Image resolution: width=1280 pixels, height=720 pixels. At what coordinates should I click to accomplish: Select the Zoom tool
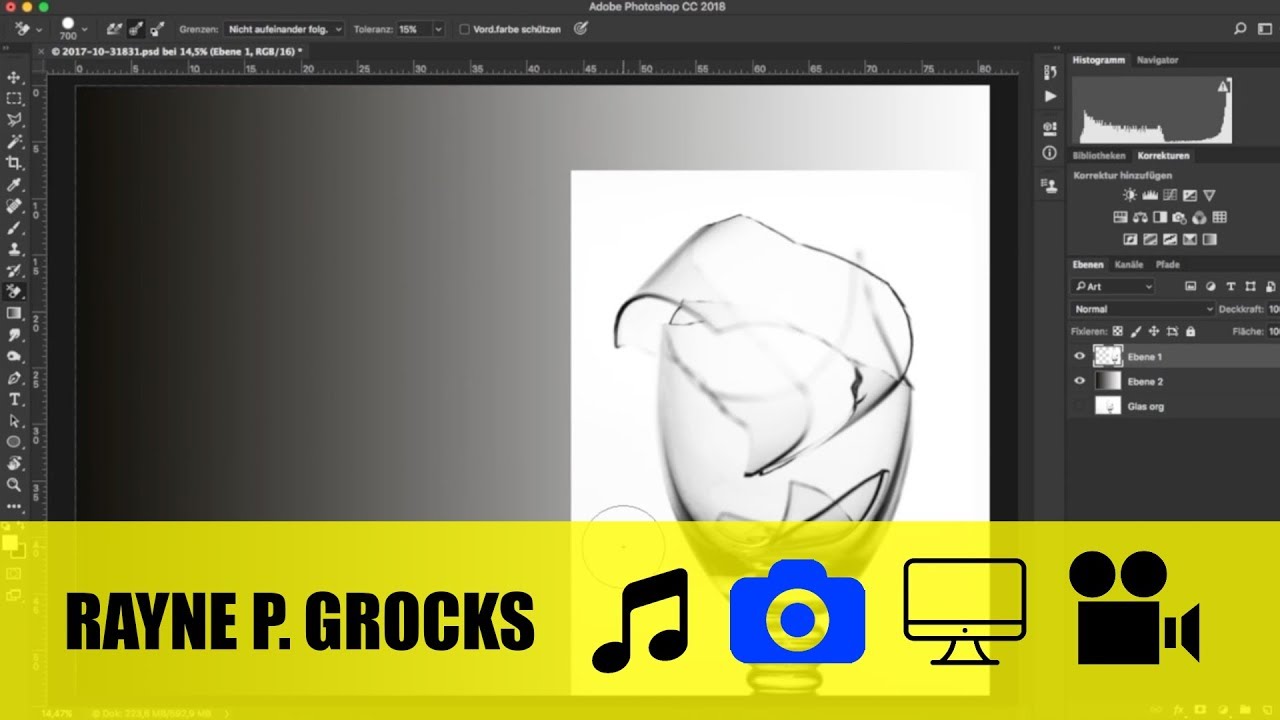pos(14,485)
